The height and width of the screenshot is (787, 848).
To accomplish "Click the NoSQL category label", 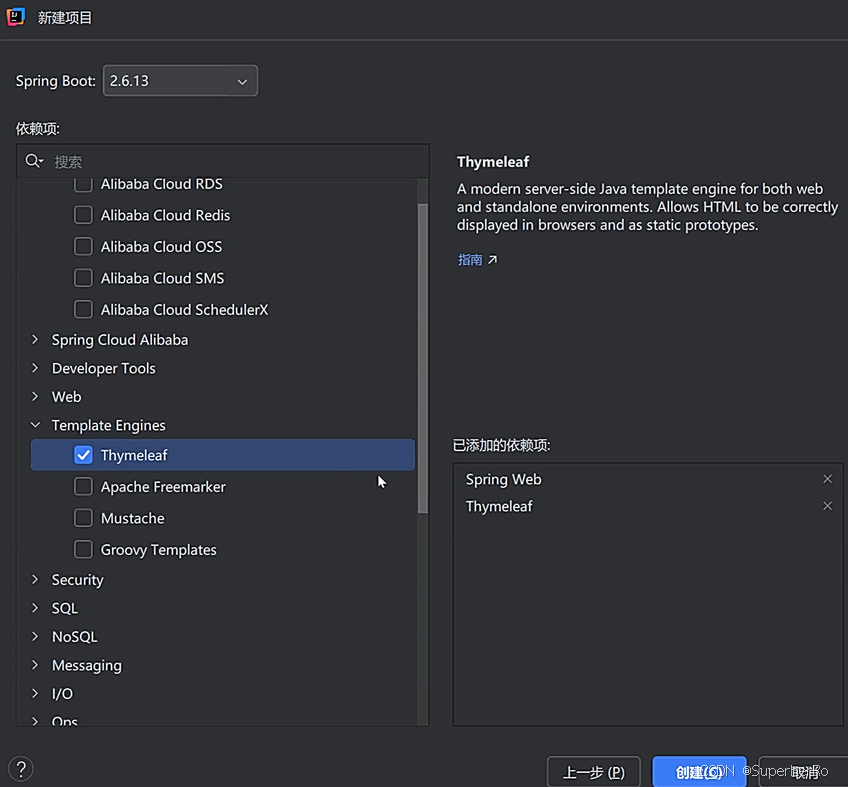I will tap(74, 637).
